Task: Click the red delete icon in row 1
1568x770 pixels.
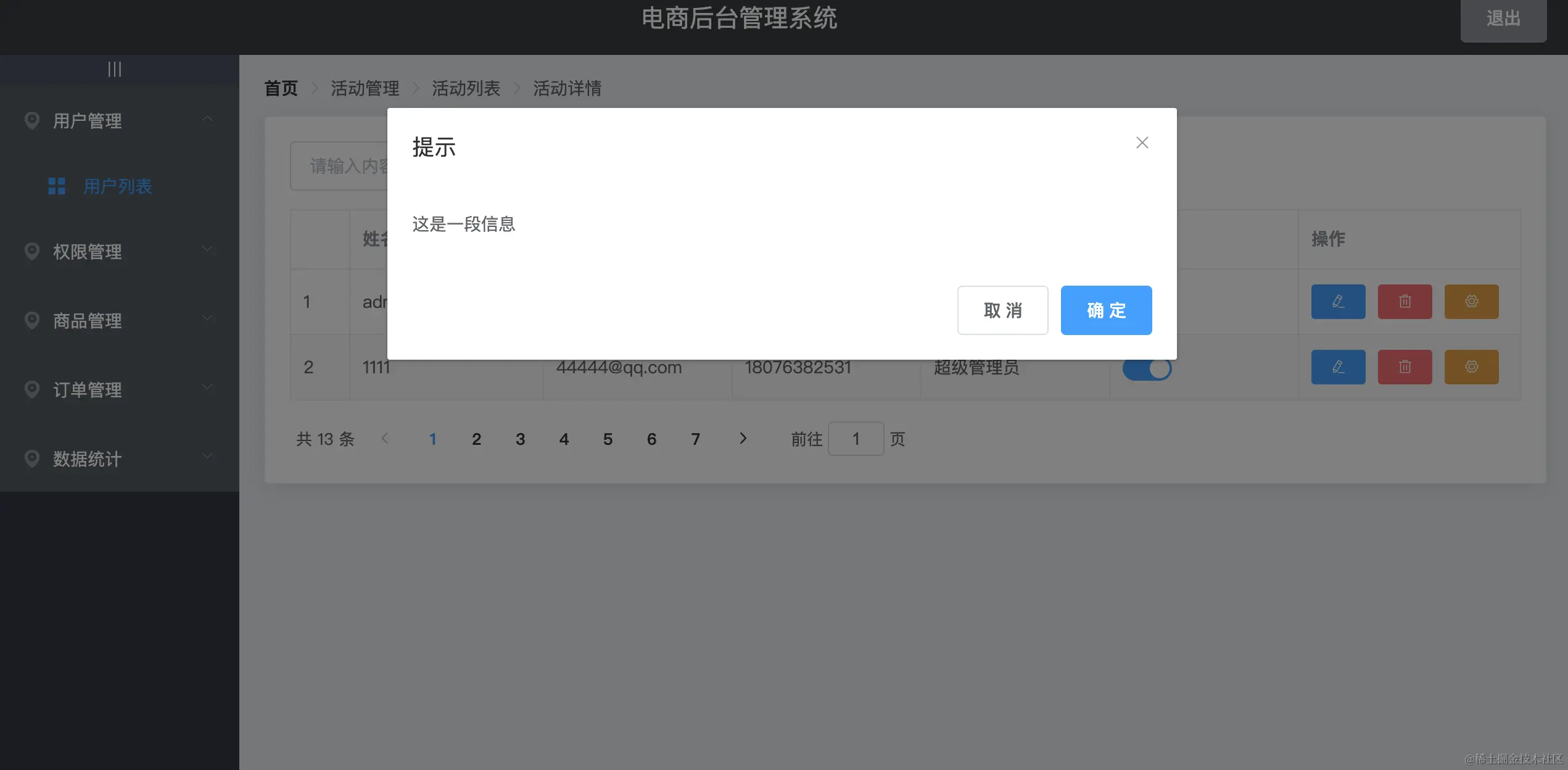Action: click(x=1405, y=302)
